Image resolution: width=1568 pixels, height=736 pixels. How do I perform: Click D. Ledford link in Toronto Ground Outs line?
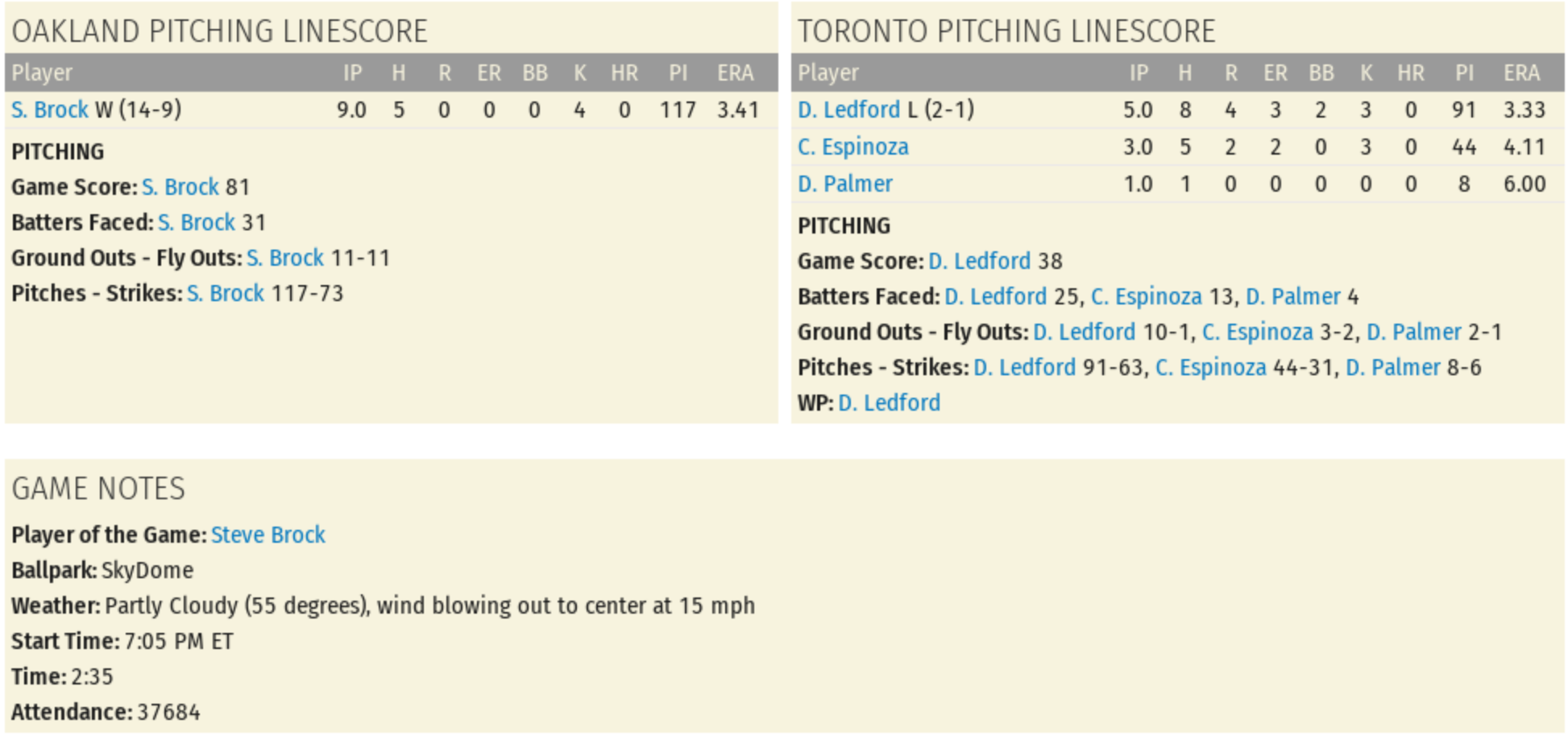pos(1084,332)
